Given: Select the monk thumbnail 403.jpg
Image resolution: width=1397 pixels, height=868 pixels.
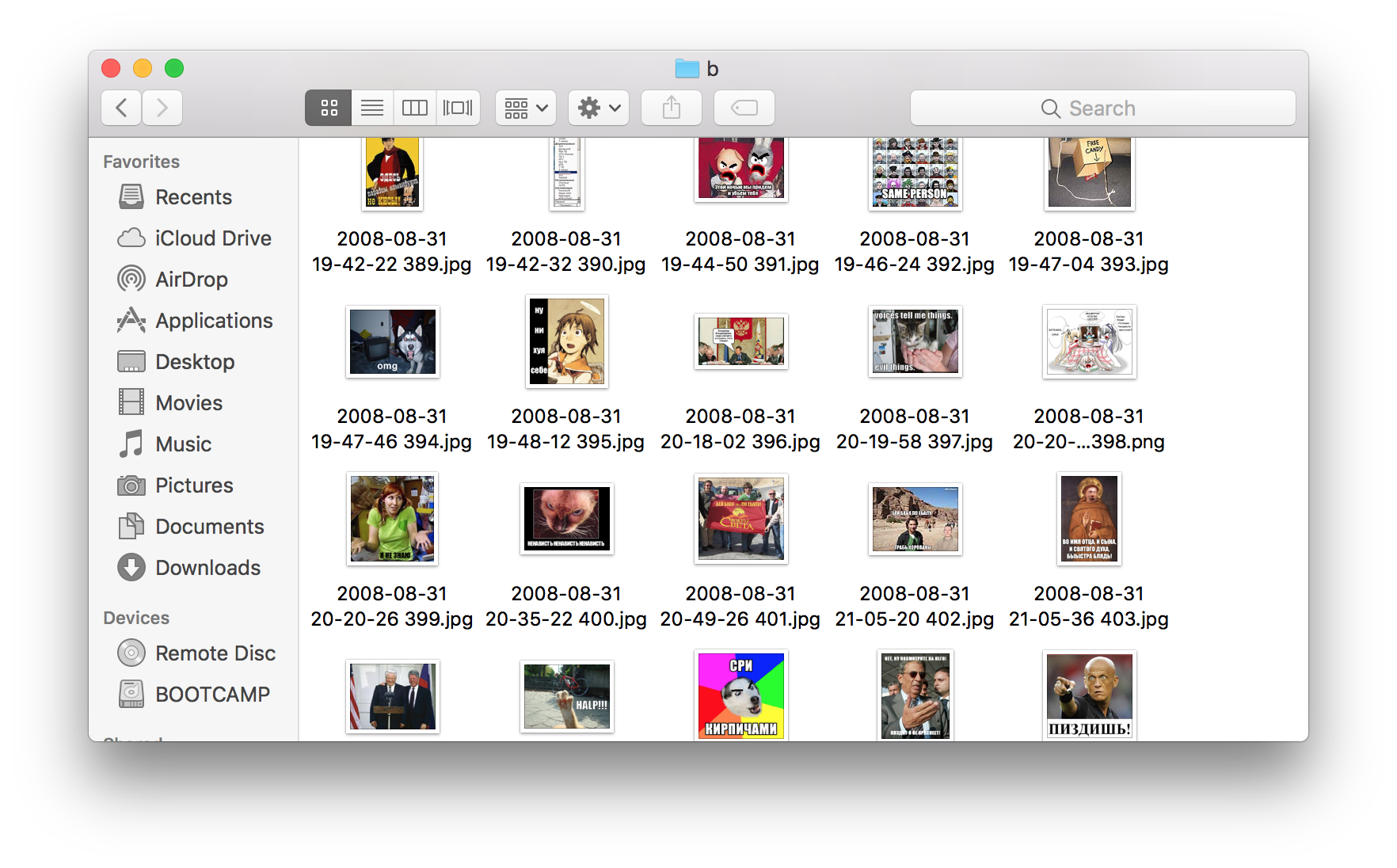Looking at the screenshot, I should pos(1090,519).
